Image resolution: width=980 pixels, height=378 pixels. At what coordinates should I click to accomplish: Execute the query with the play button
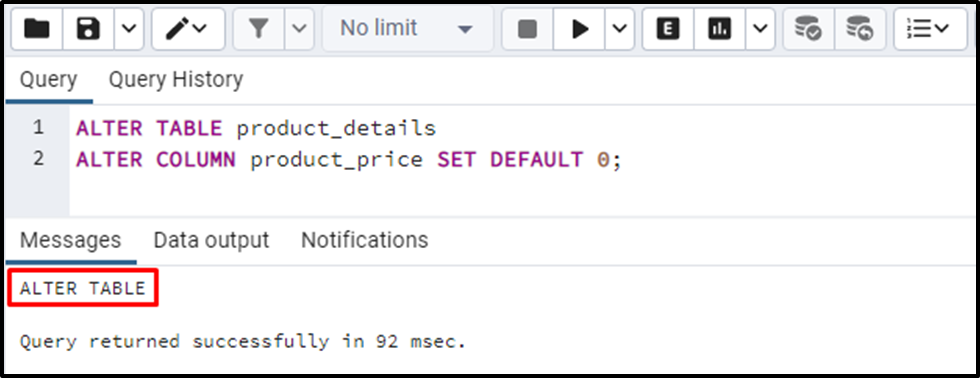[x=580, y=29]
